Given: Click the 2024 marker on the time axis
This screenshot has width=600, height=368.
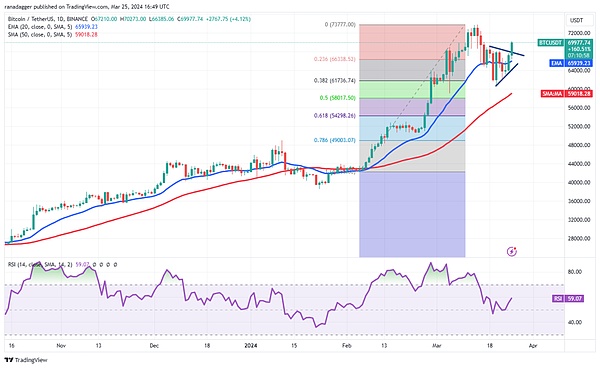Looking at the screenshot, I should pyautogui.click(x=251, y=346).
